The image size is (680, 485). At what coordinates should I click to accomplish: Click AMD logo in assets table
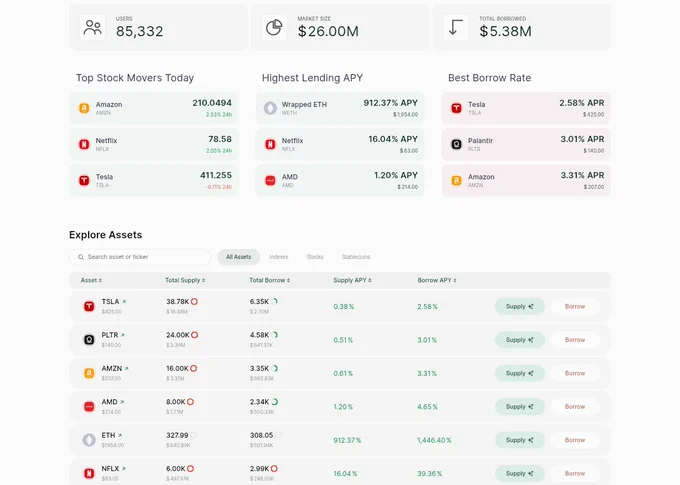(89, 406)
